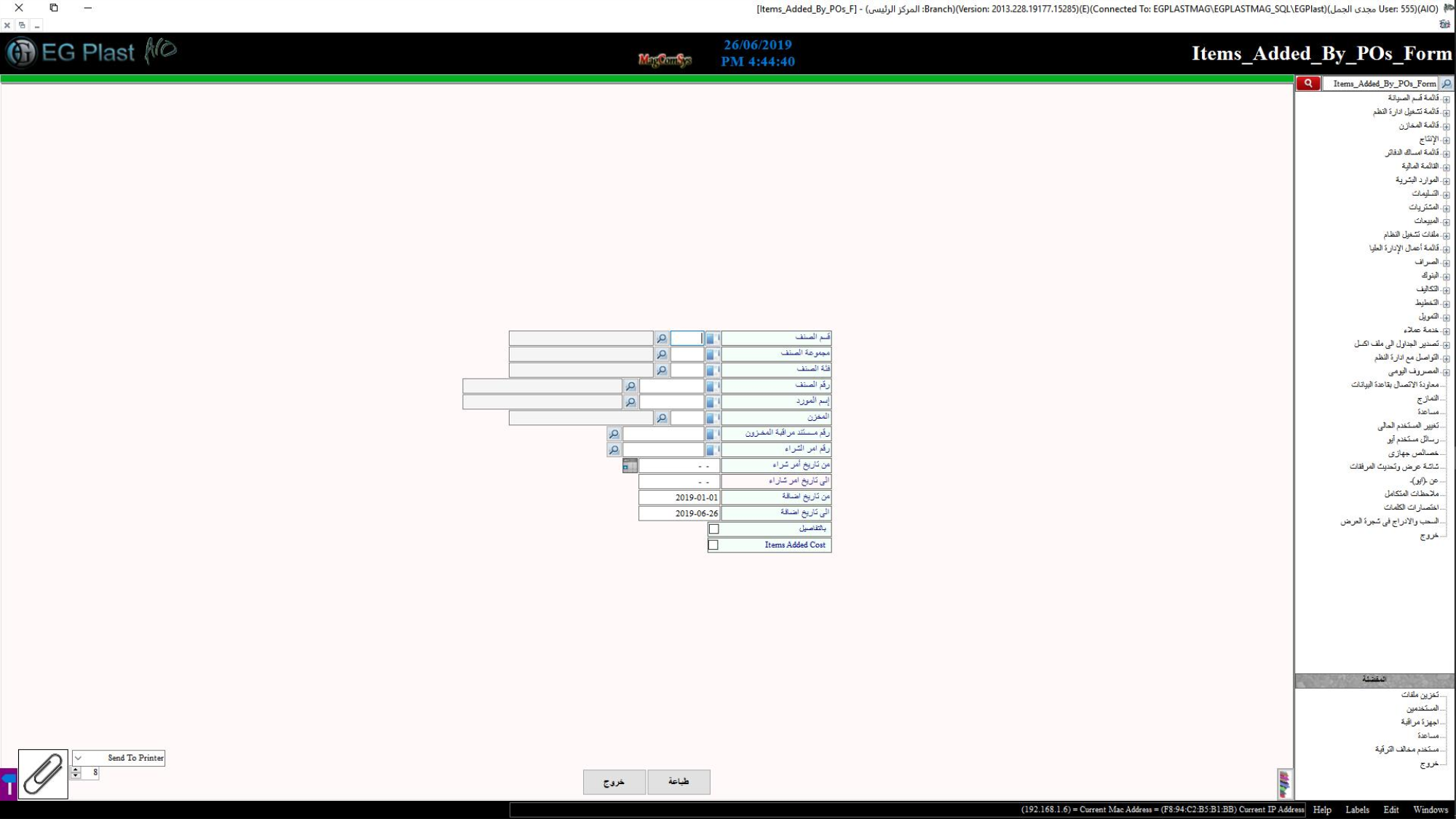Select تغيير المستخدم الحالى tree item
The image size is (1456, 819).
(1409, 426)
